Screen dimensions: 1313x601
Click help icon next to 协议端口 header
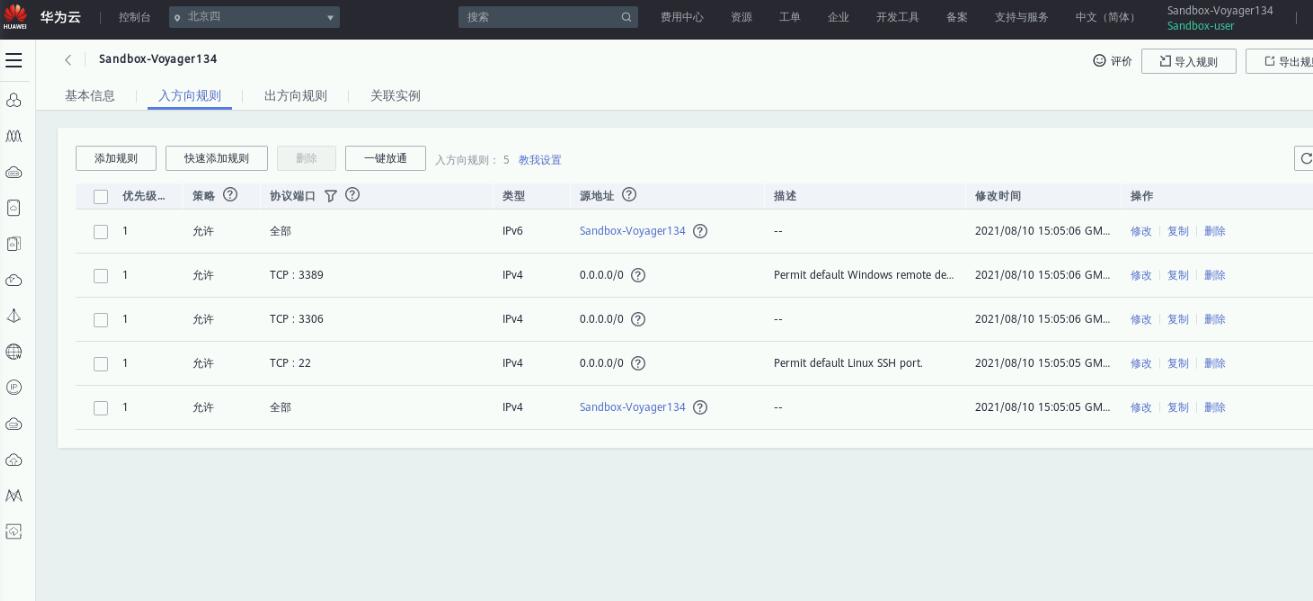pyautogui.click(x=352, y=195)
